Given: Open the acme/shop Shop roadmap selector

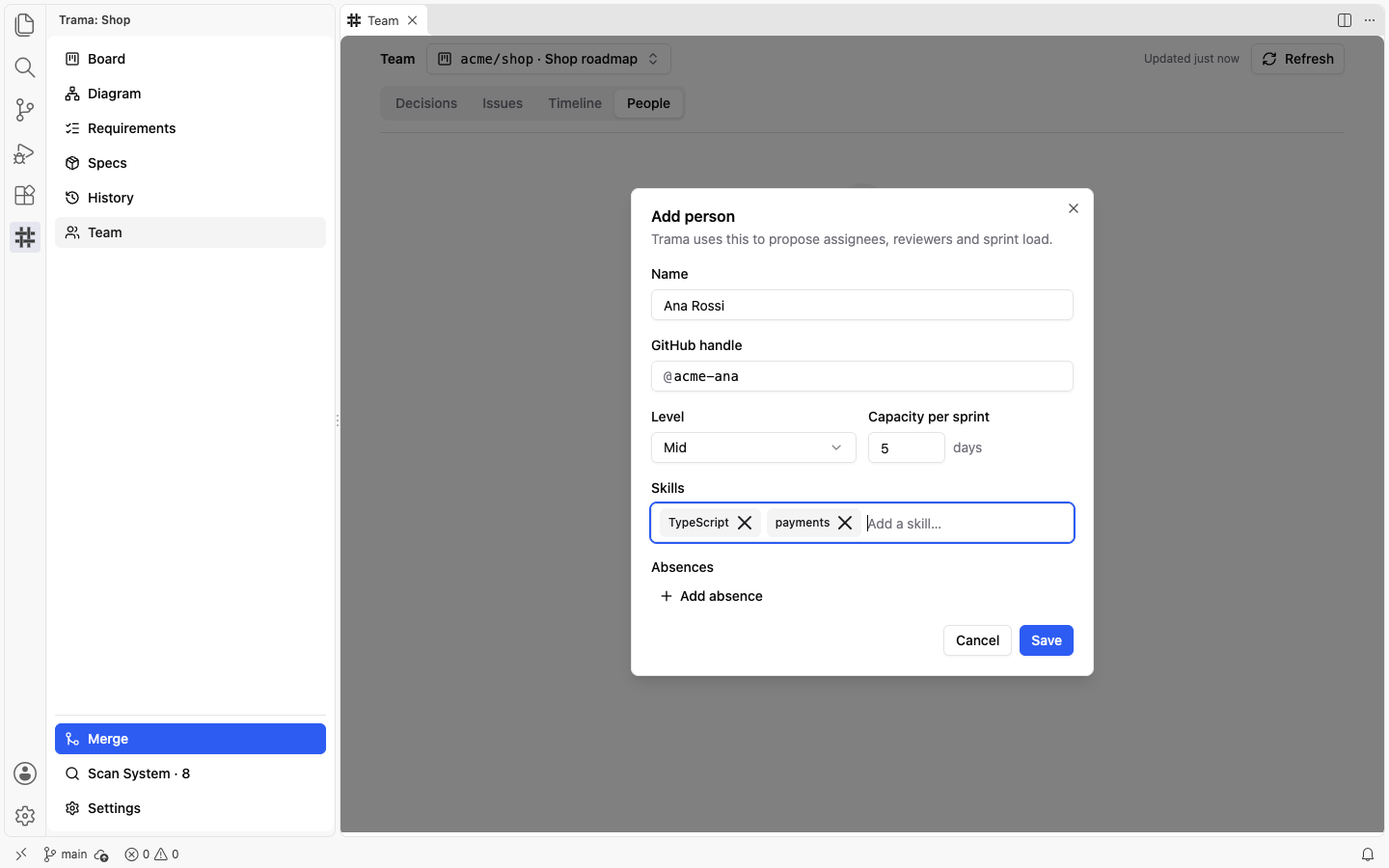Looking at the screenshot, I should (x=549, y=59).
